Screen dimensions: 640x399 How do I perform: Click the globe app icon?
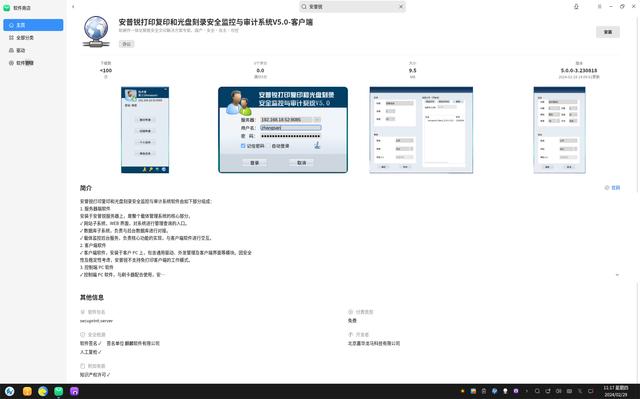96,31
